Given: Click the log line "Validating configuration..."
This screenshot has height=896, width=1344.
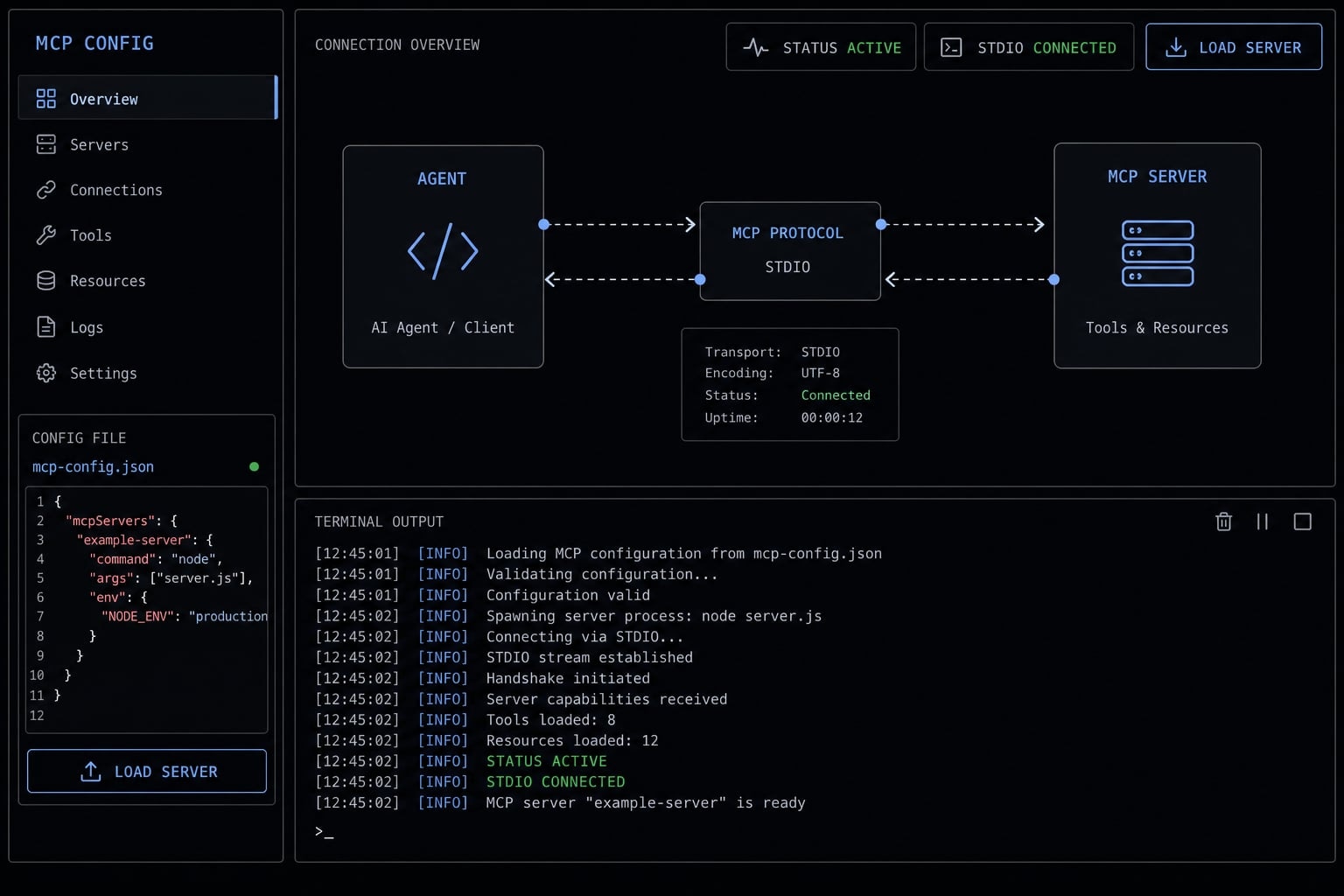Looking at the screenshot, I should tap(516, 574).
